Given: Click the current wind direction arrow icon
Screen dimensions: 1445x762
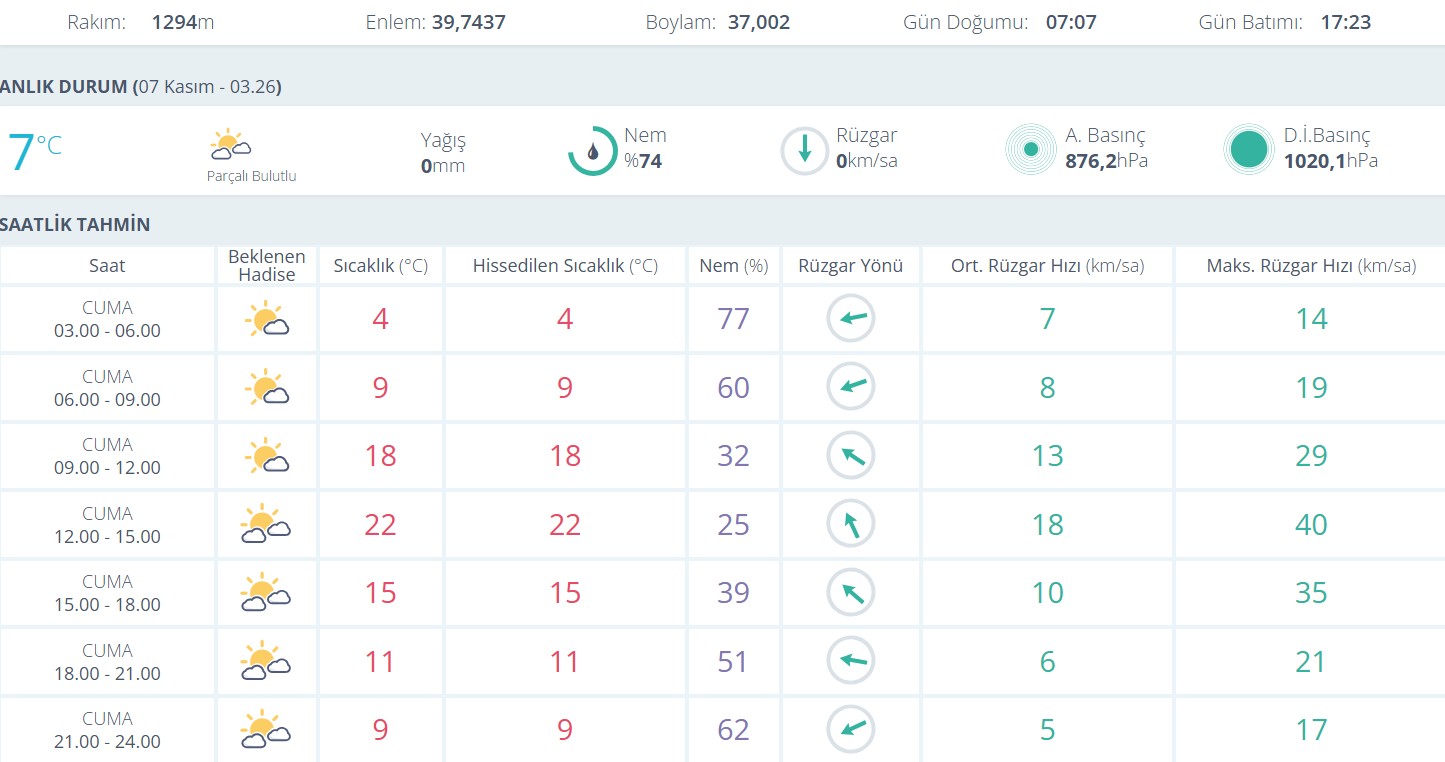Looking at the screenshot, I should coord(804,151).
